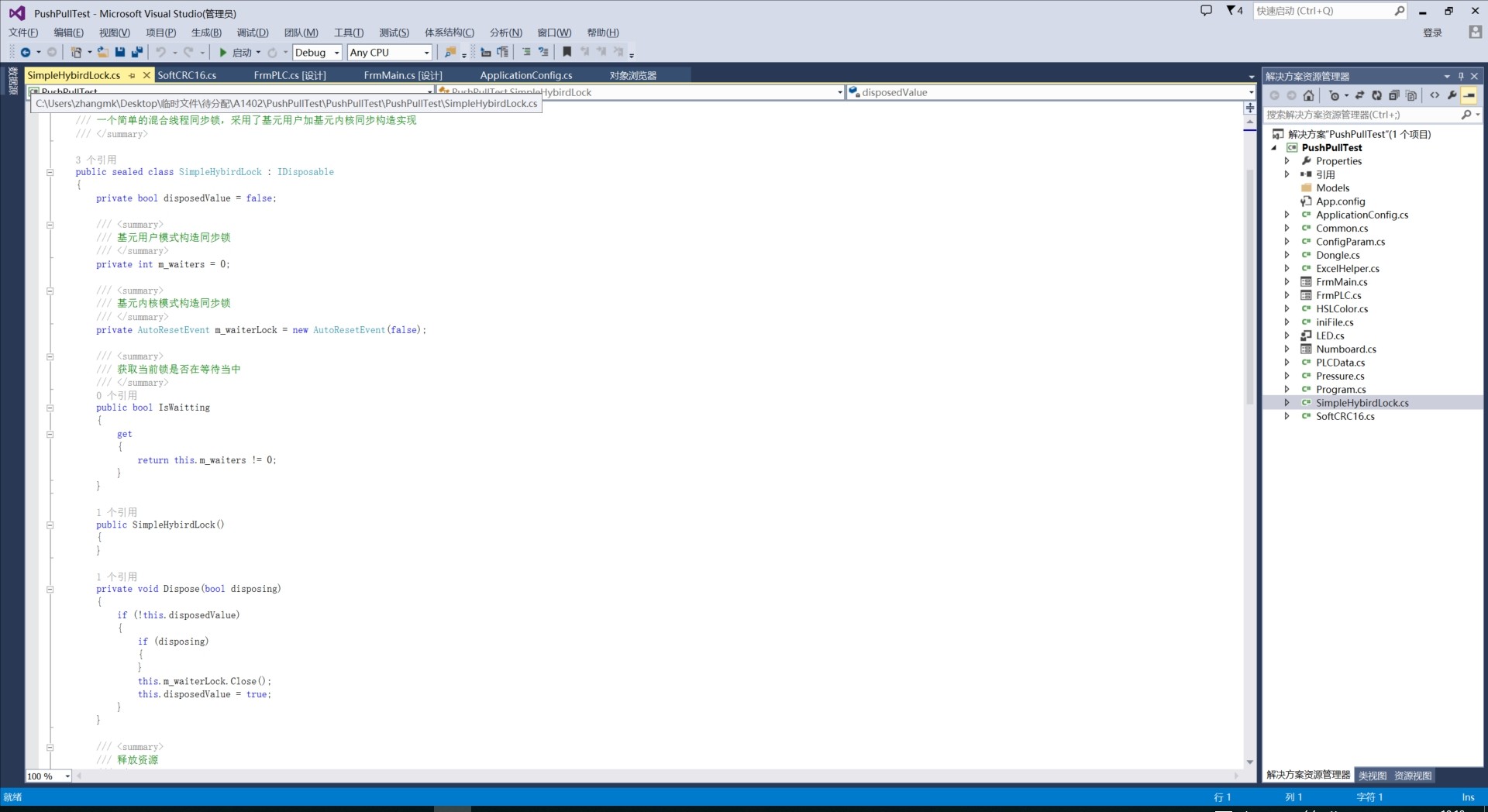Click the Show All Files icon
The height and width of the screenshot is (812, 1488).
(x=1411, y=95)
